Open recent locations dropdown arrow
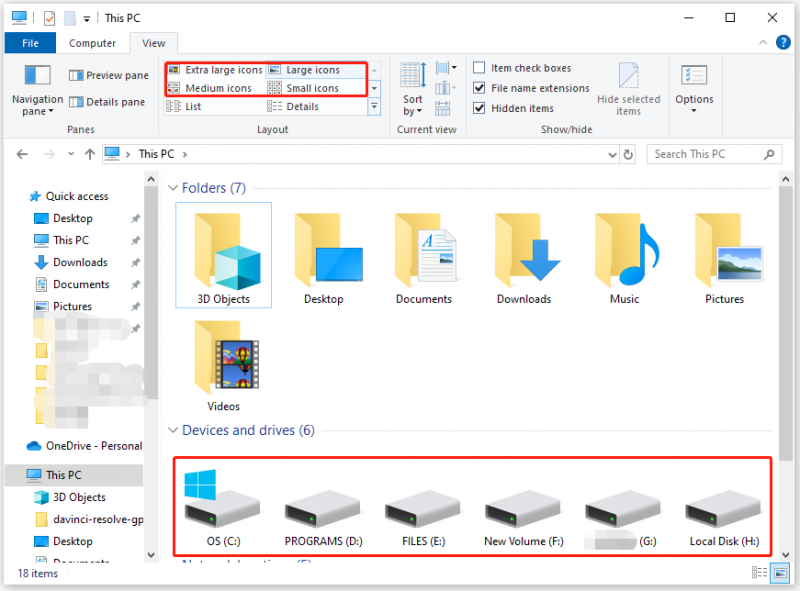This screenshot has width=800, height=591. click(x=70, y=154)
